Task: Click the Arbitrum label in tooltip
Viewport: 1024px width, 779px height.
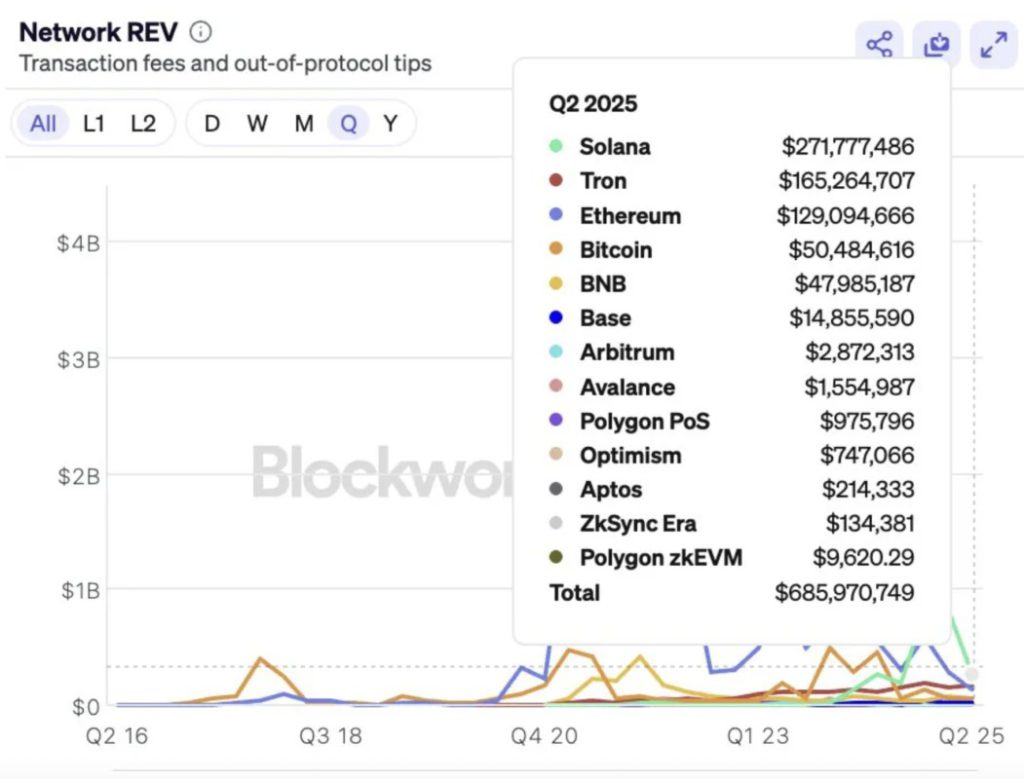Action: 627,353
